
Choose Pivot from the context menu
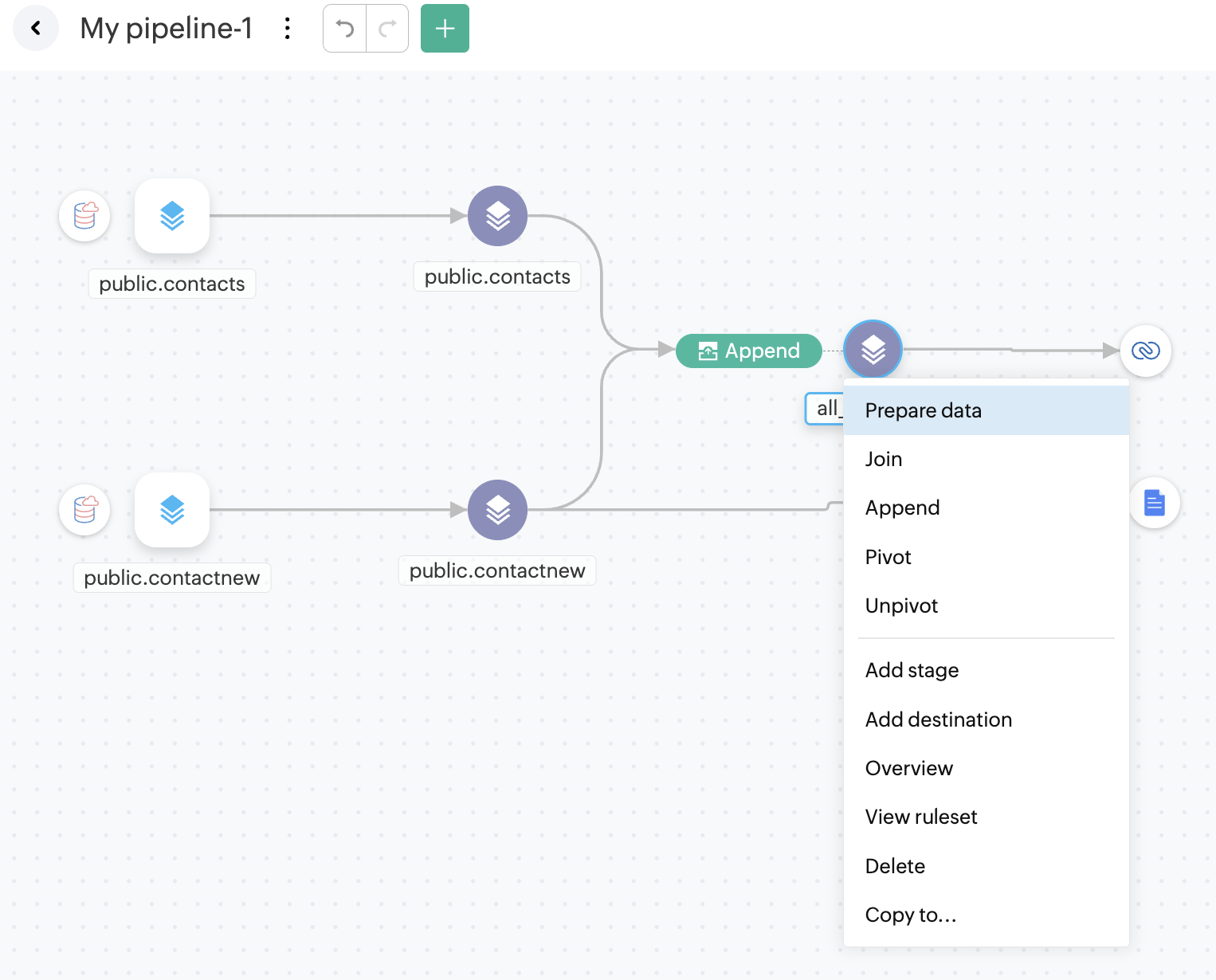888,557
